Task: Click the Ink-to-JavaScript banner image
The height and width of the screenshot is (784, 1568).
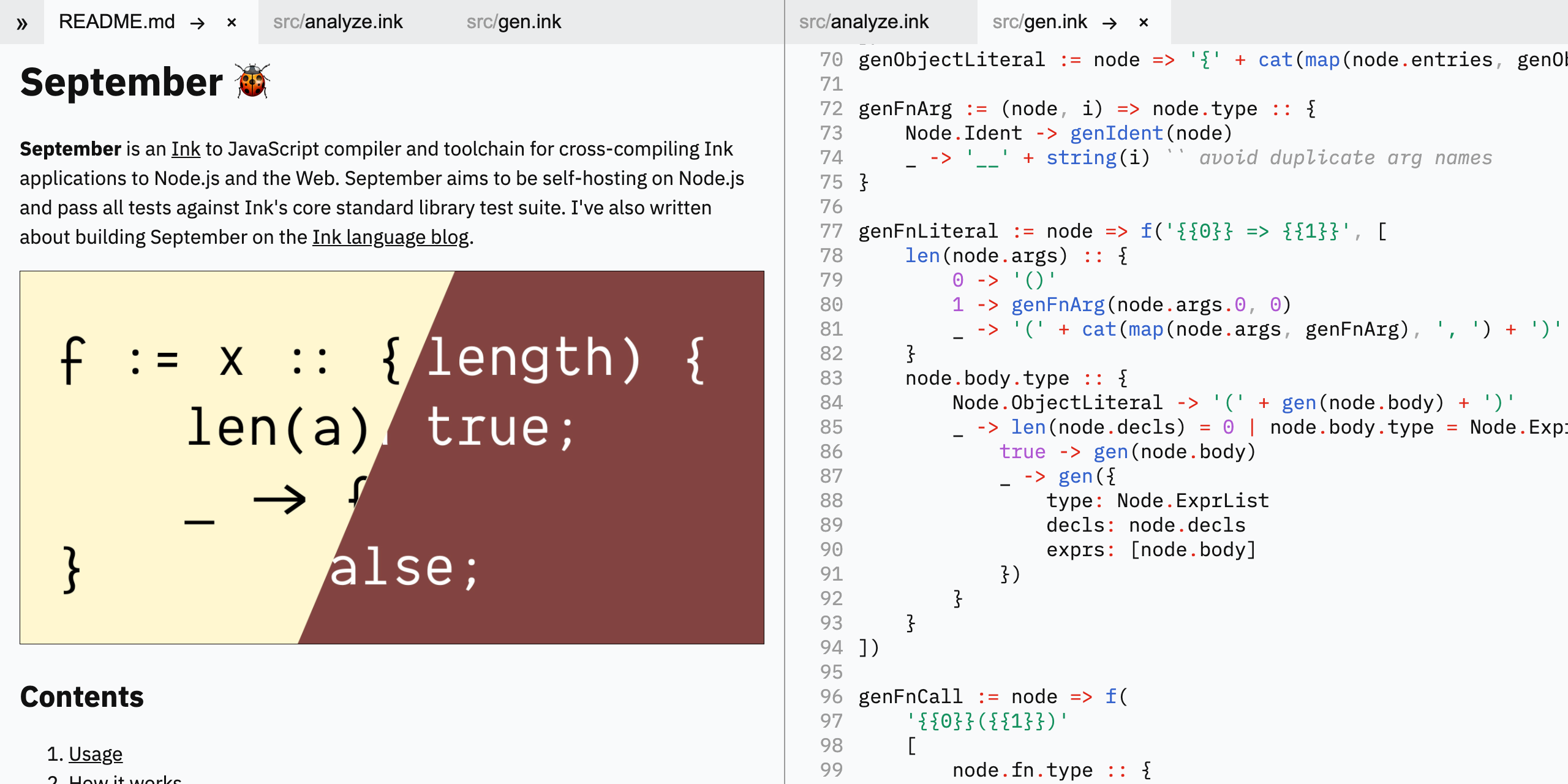Action: (x=392, y=458)
